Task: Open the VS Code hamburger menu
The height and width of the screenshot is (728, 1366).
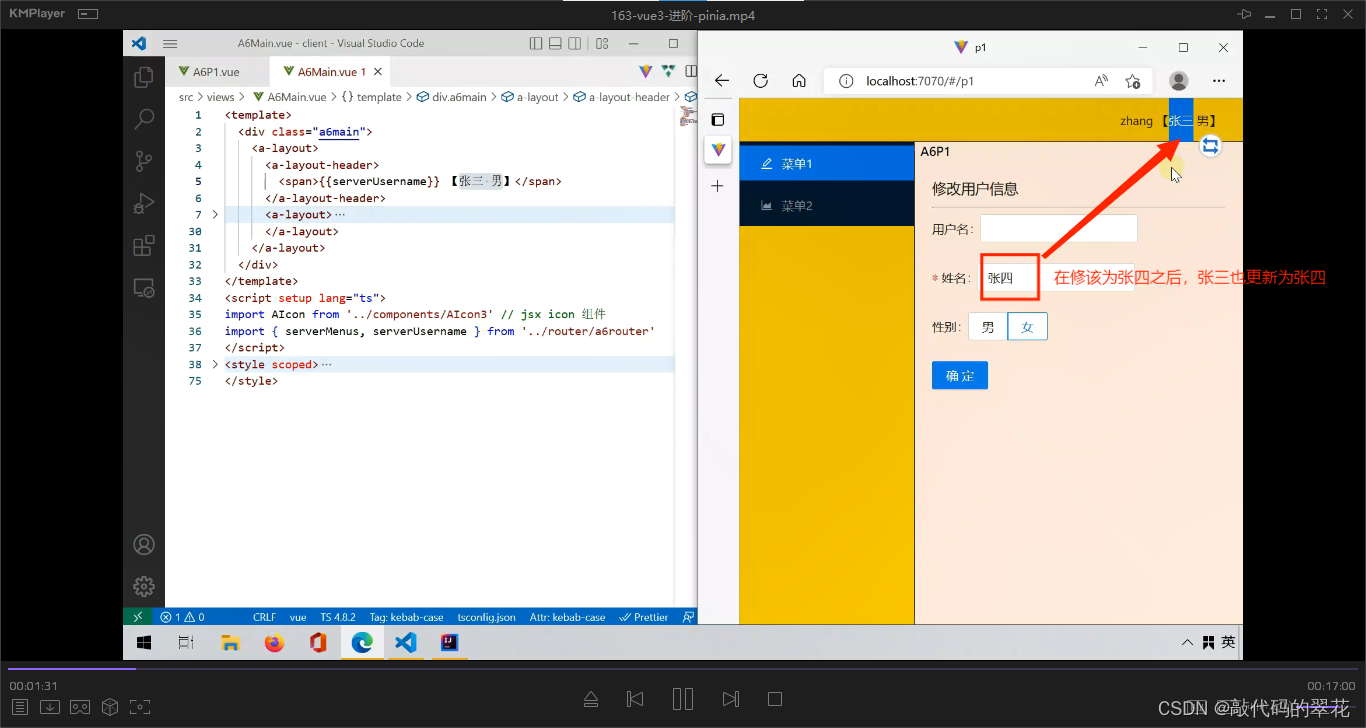Action: (x=170, y=44)
